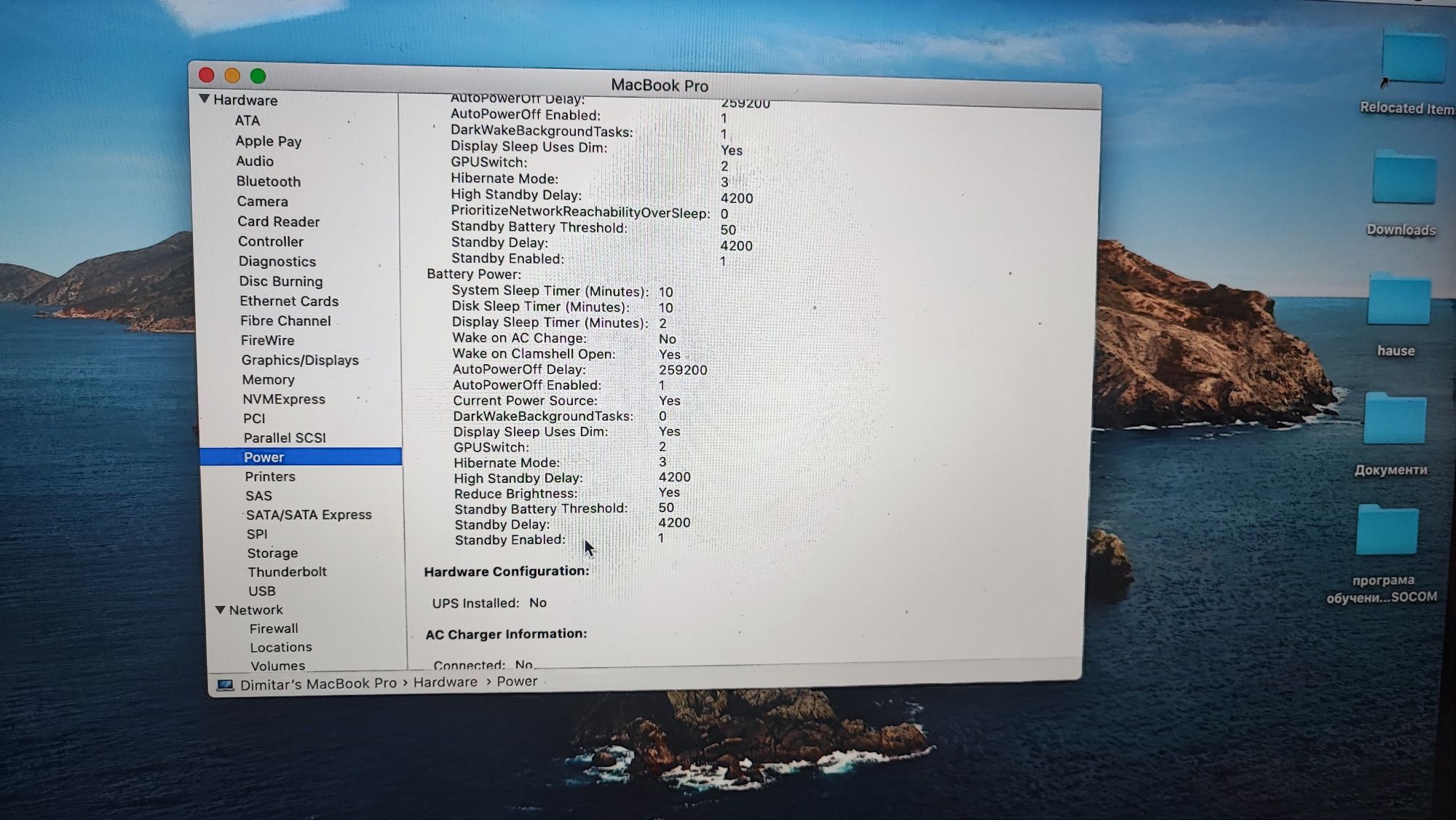1456x820 pixels.
Task: Click Power in the path bar
Action: [x=517, y=681]
